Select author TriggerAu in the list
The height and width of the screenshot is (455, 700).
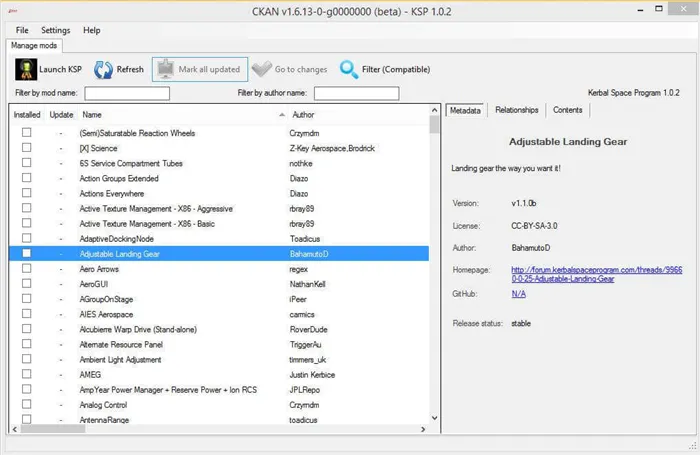305,345
